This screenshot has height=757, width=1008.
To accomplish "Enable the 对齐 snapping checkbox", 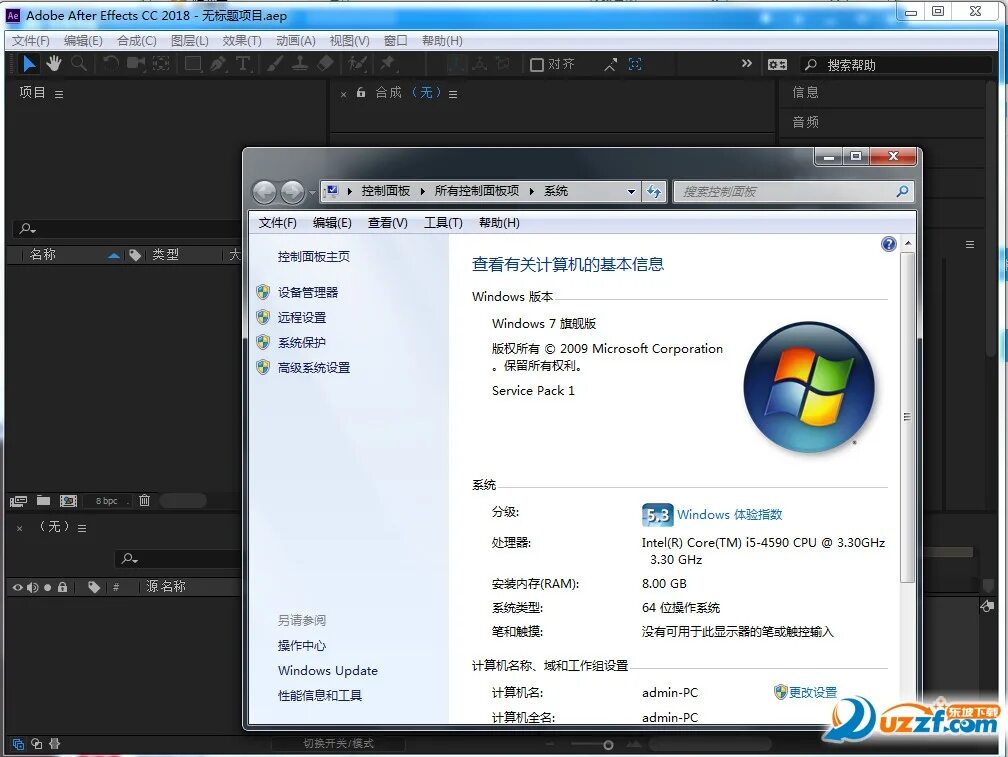I will (537, 65).
